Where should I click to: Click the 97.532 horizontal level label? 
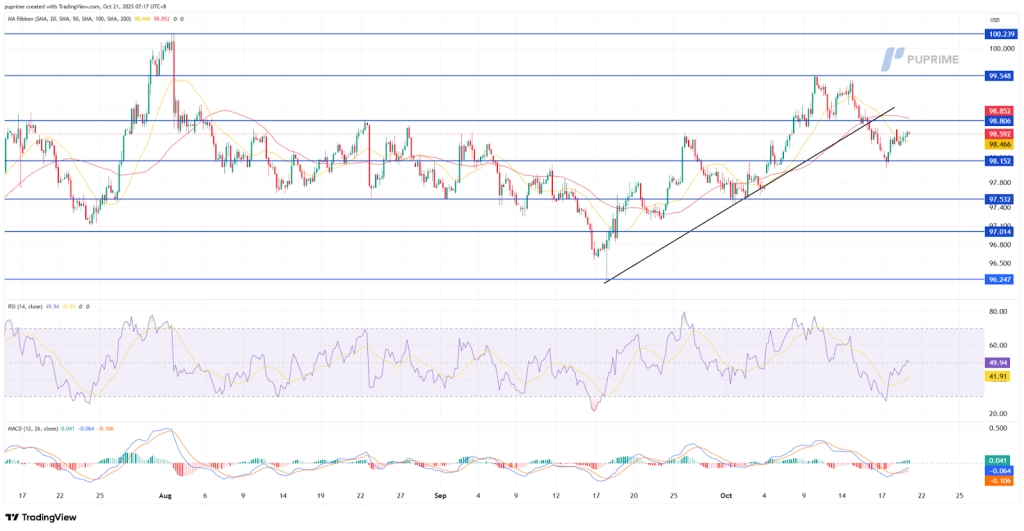click(1001, 199)
